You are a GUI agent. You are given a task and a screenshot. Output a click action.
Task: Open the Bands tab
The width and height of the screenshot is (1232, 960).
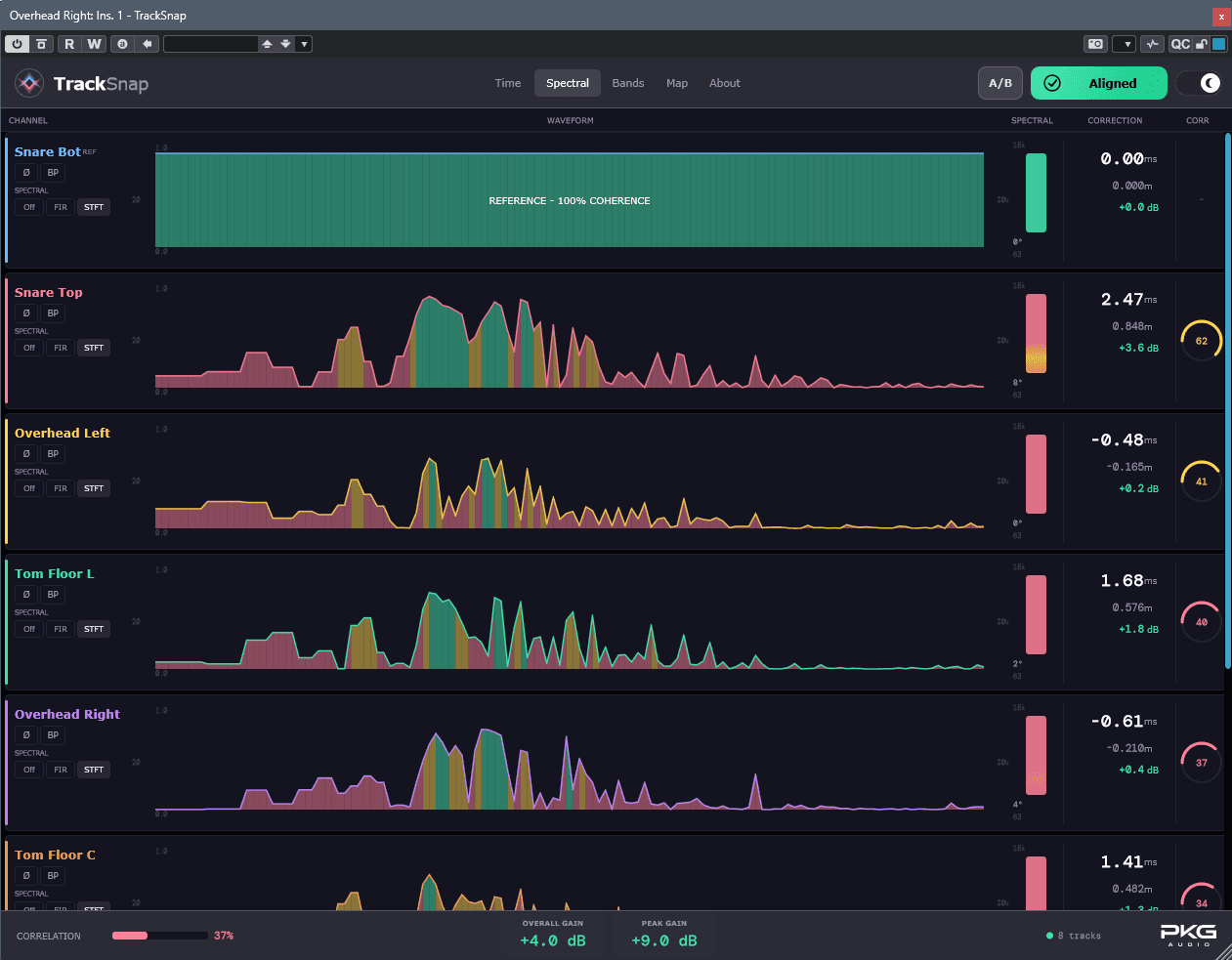[628, 83]
